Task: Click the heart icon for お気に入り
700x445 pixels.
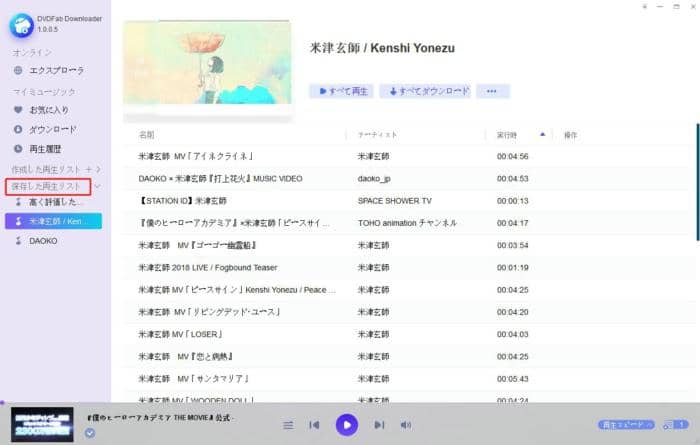Action: pyautogui.click(x=18, y=109)
